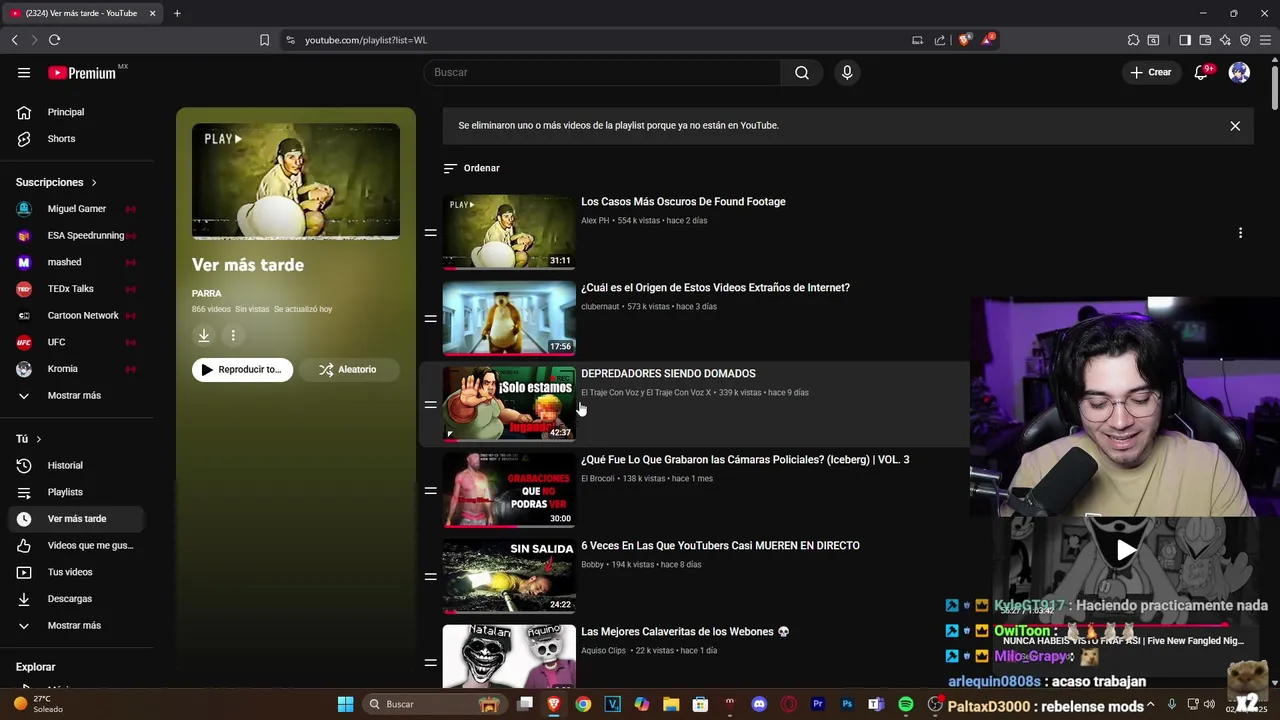Open playlist three-dot options menu

233,336
